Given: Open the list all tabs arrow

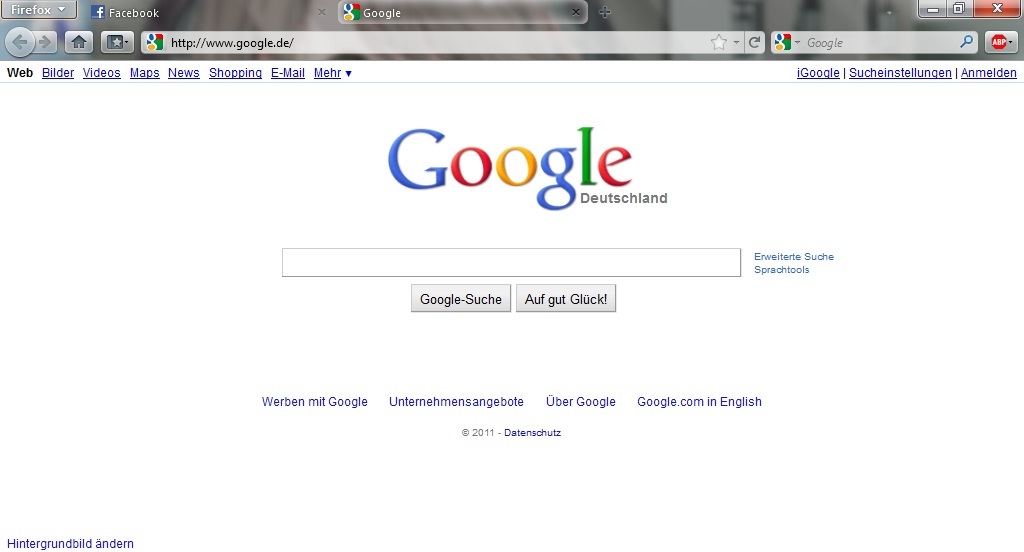Looking at the screenshot, I should click(x=889, y=12).
